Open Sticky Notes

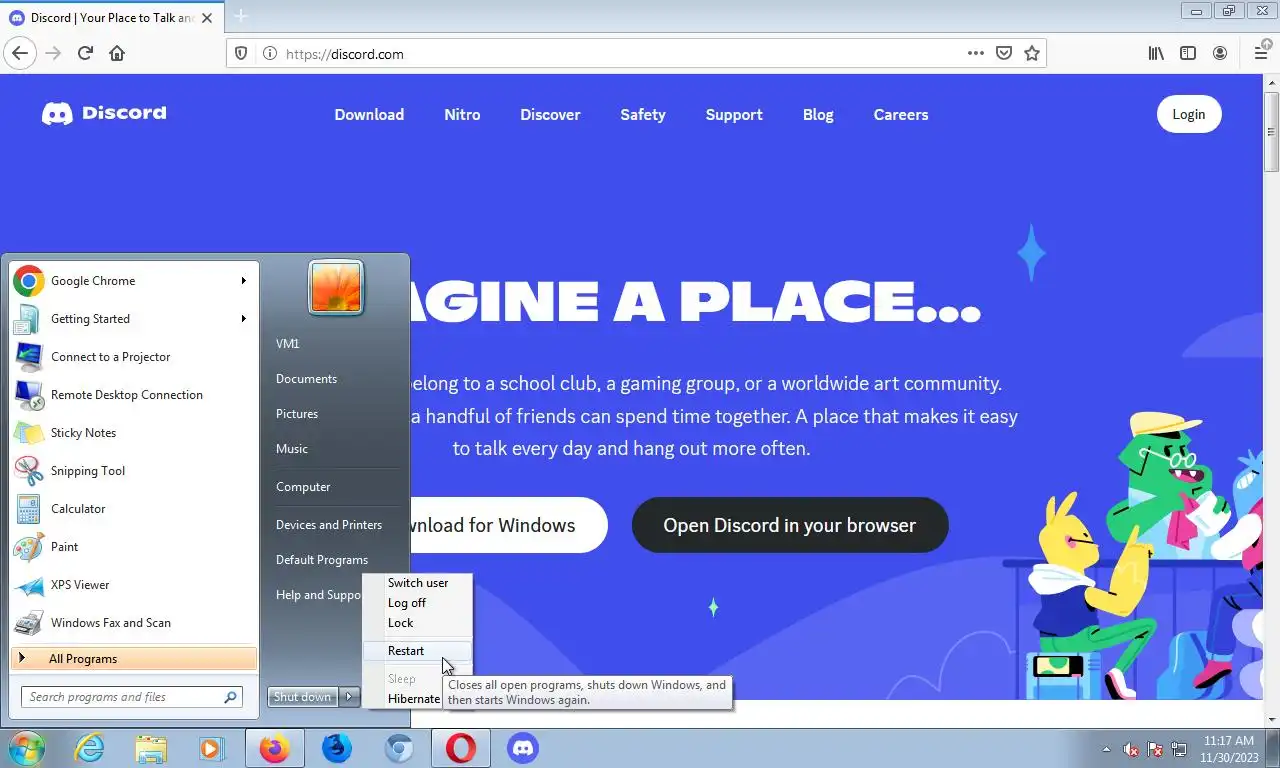(x=133, y=433)
